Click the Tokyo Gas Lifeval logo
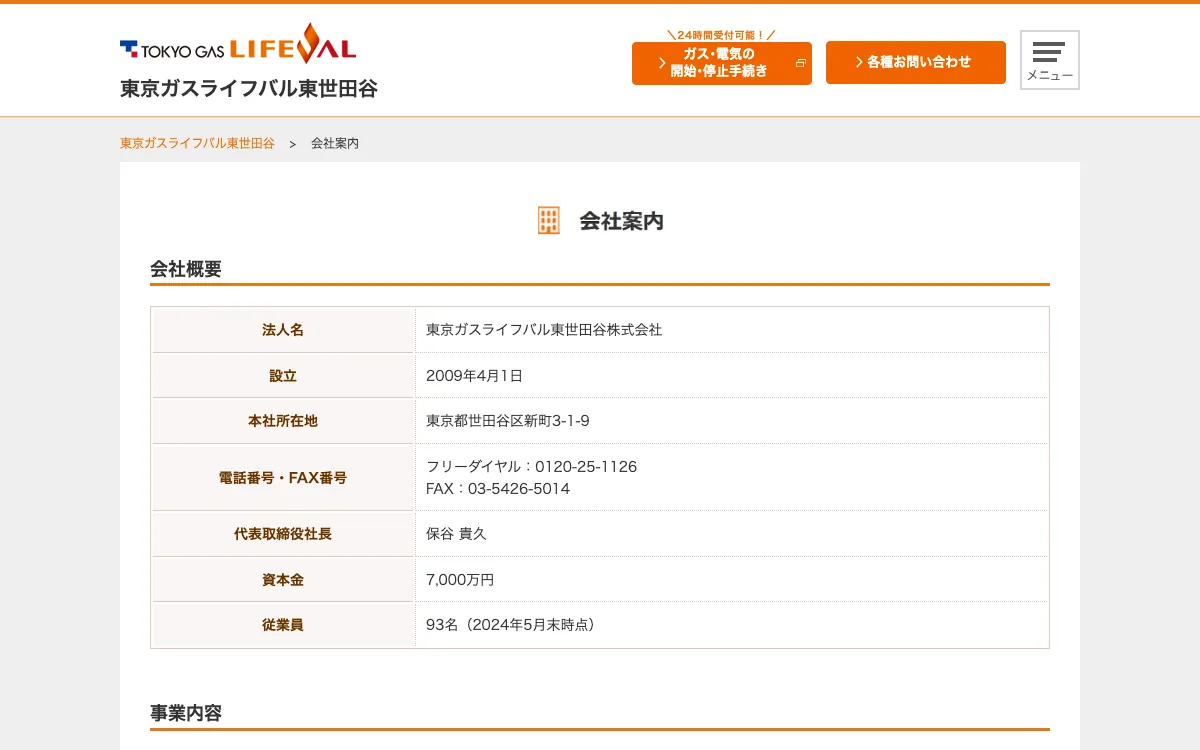This screenshot has height=750, width=1200. click(x=238, y=44)
